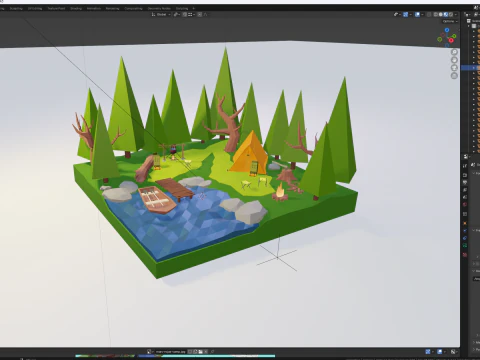Toggle perspective/orthographic grid button
Screen dimensions: 480x360
[454, 76]
